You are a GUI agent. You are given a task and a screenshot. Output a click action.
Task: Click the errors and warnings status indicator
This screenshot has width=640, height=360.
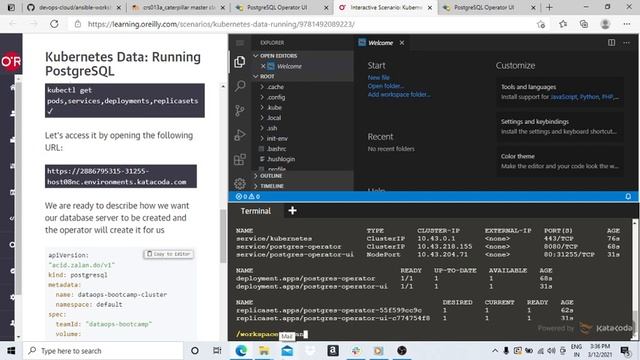point(248,196)
